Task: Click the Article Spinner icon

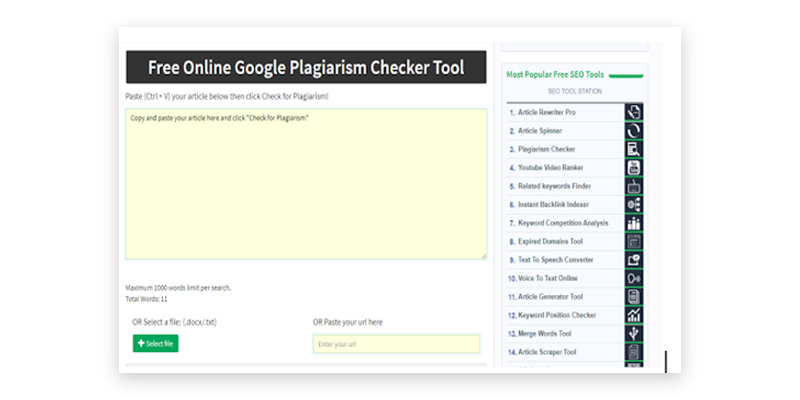Action: pos(634,131)
